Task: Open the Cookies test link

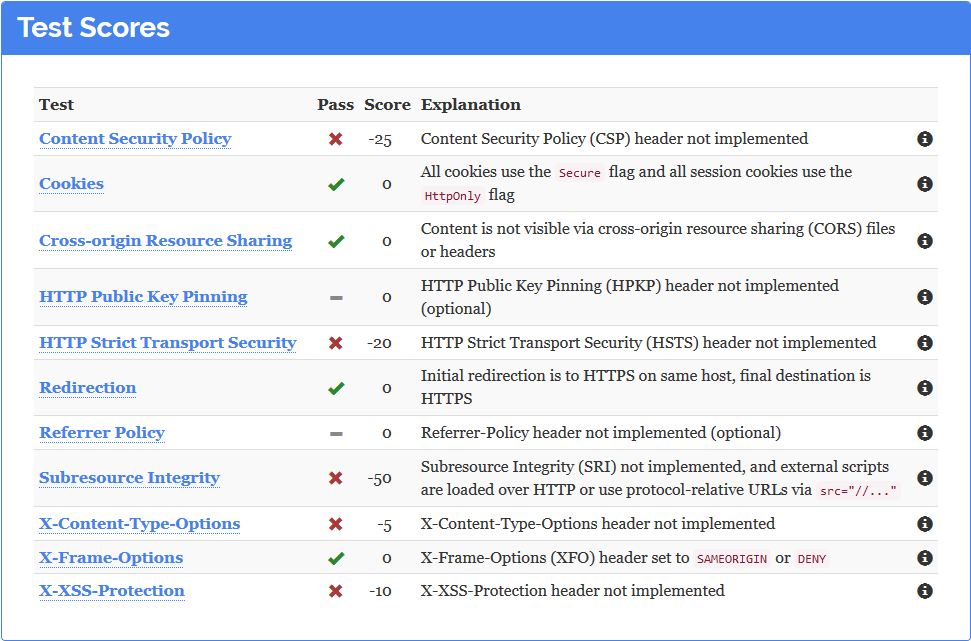Action: click(71, 184)
